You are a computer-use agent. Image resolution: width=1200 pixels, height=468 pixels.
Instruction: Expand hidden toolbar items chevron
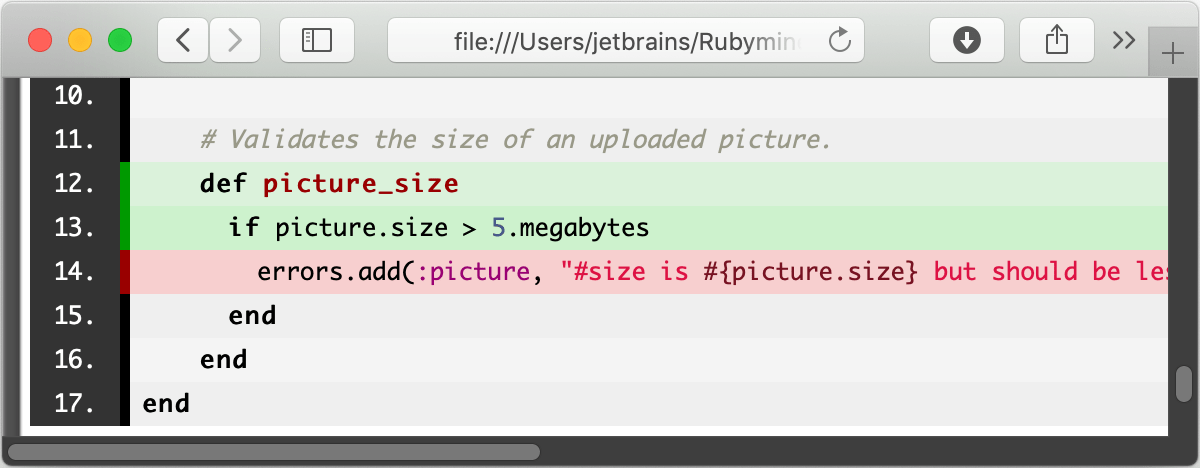(x=1124, y=40)
